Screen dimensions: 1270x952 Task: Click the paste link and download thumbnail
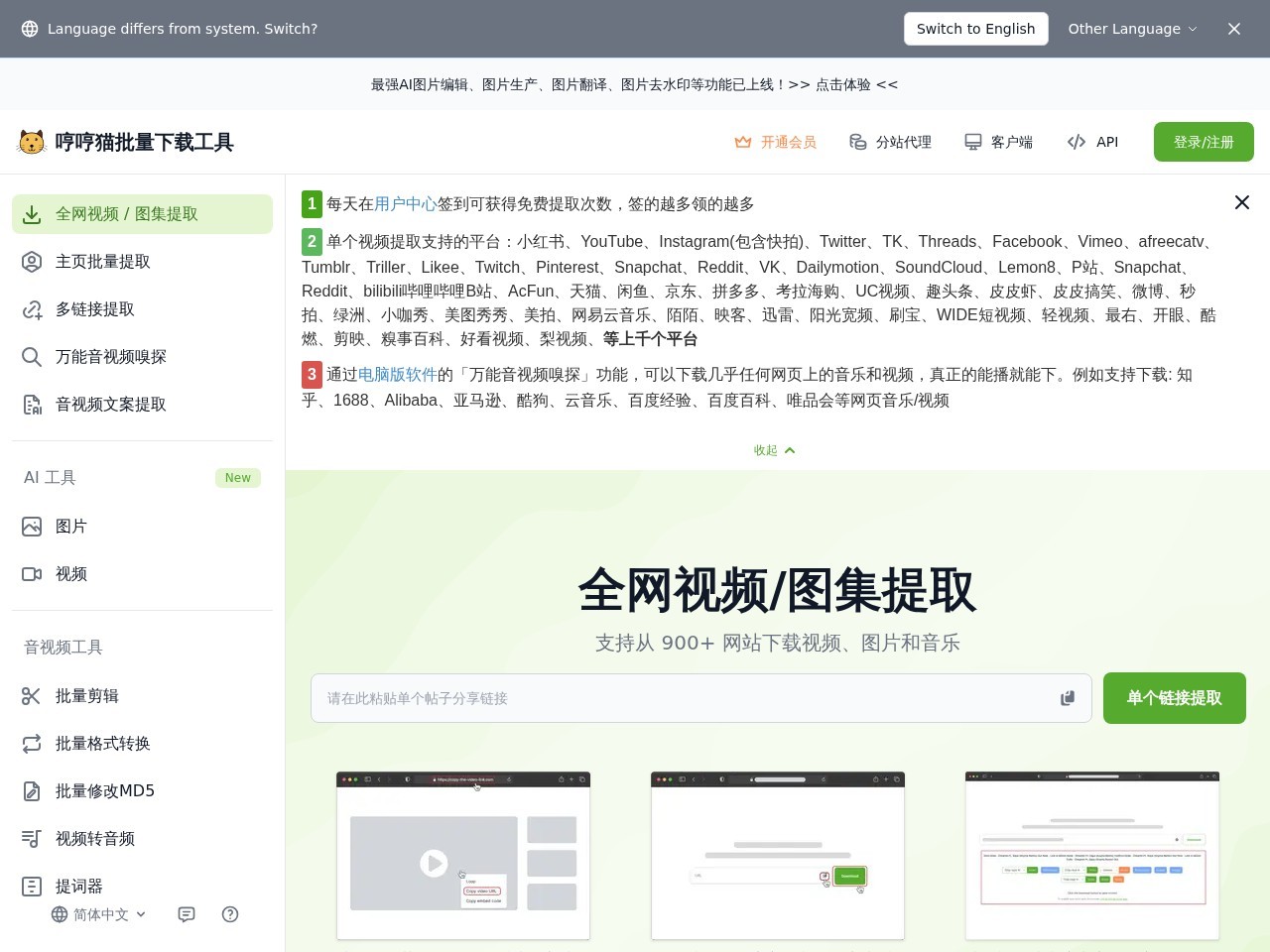click(x=778, y=855)
